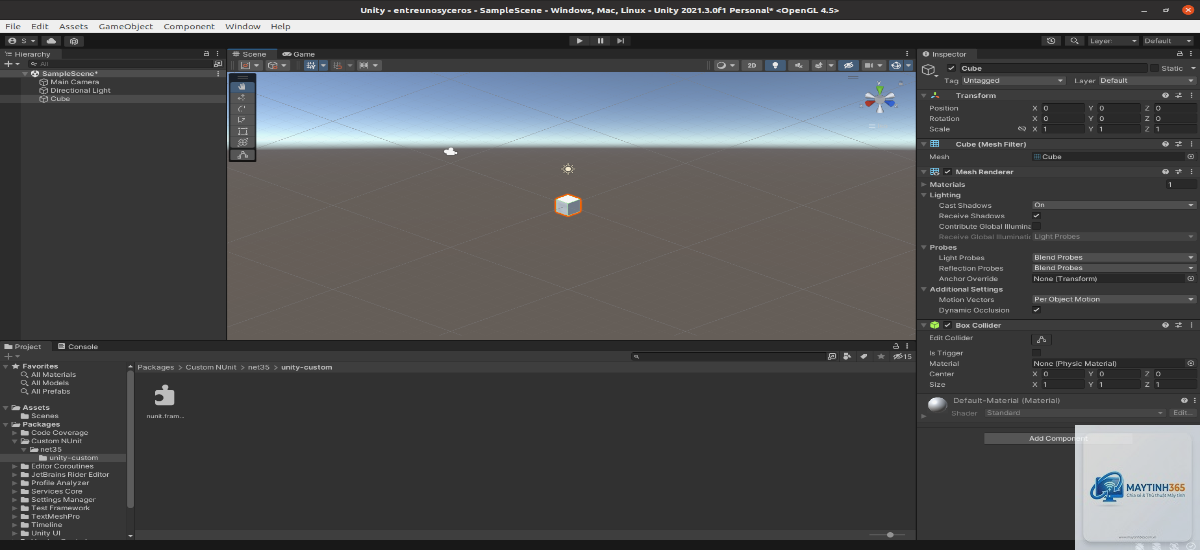Toggle hidden objects visibility icon in Scene
Viewport: 1200px width, 550px height.
[x=848, y=65]
